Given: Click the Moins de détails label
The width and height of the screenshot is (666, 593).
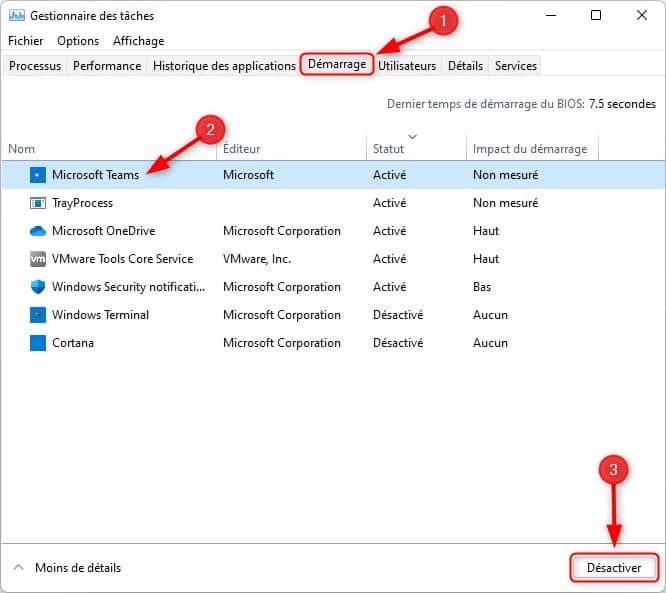Looking at the screenshot, I should 78,568.
